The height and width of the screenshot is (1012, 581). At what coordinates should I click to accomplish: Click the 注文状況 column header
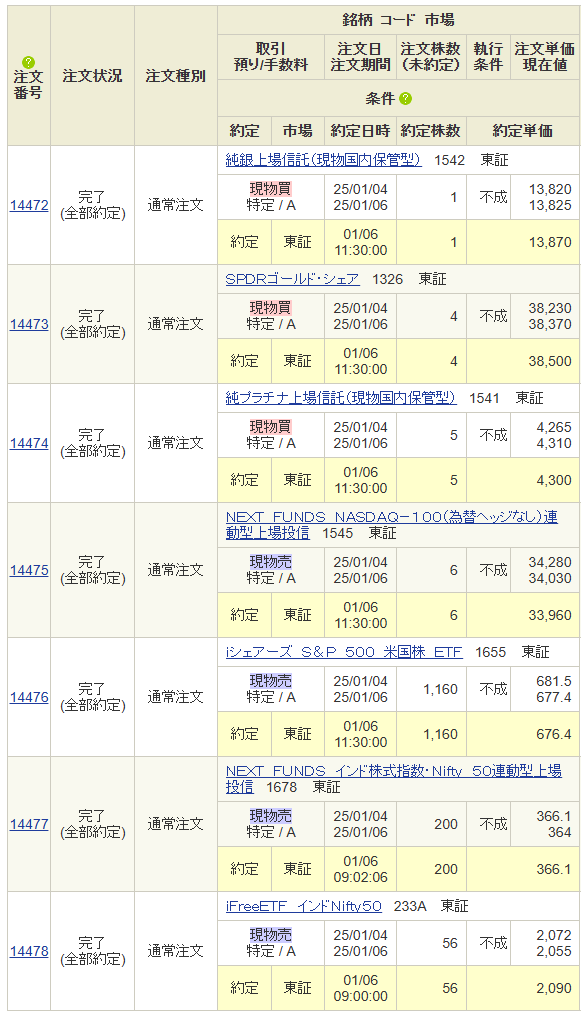[92, 76]
